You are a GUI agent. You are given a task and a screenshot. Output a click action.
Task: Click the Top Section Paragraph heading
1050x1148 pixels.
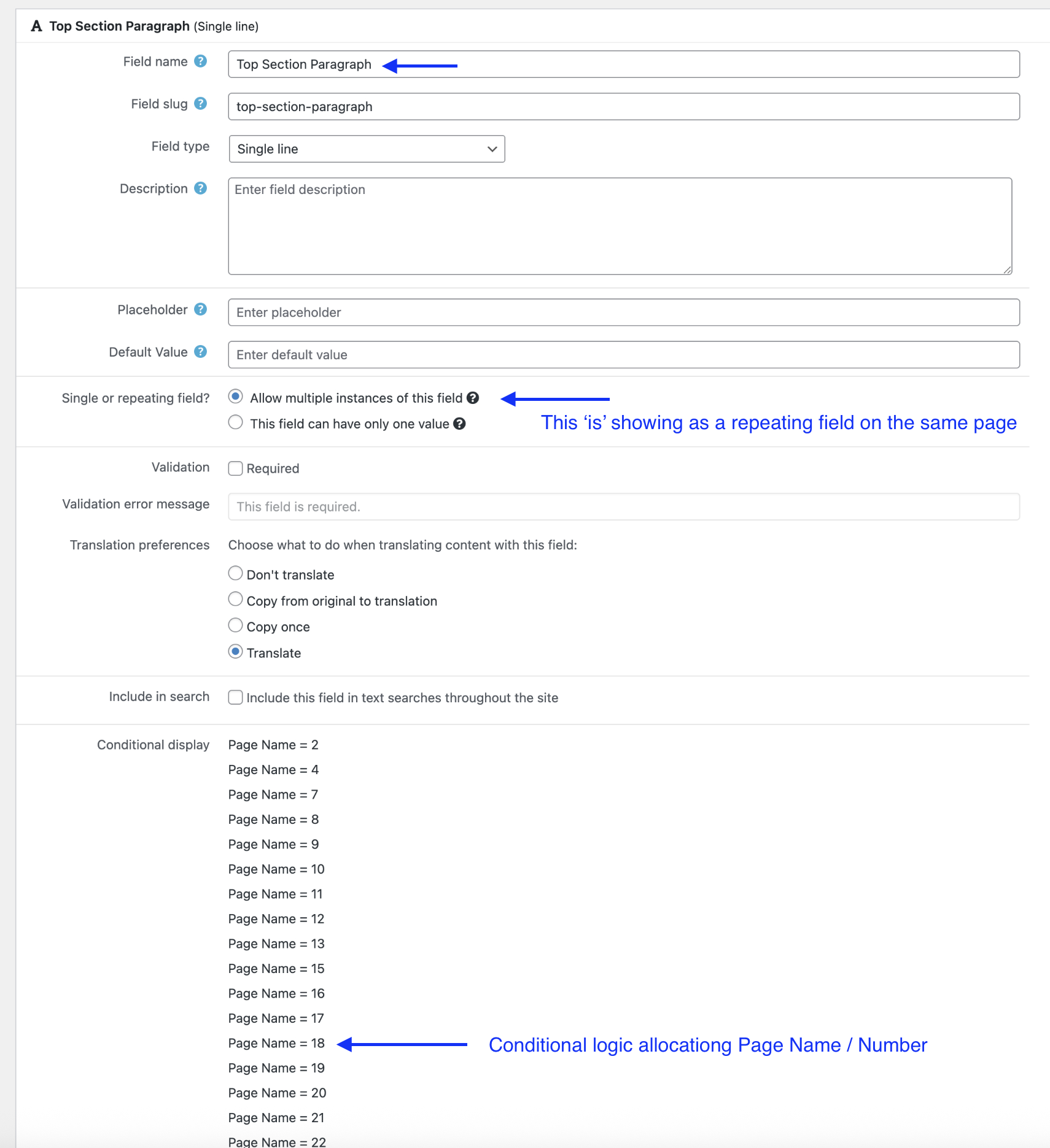pyautogui.click(x=119, y=26)
